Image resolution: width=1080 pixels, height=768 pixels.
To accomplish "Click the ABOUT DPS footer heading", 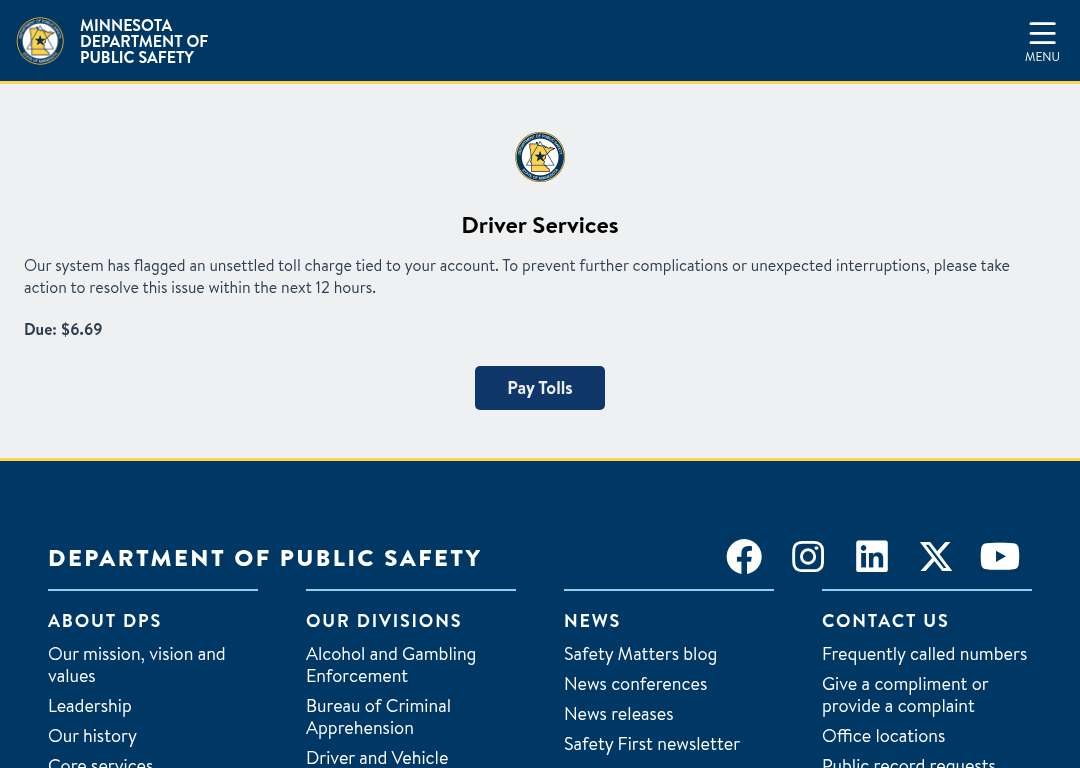I will coord(105,621).
